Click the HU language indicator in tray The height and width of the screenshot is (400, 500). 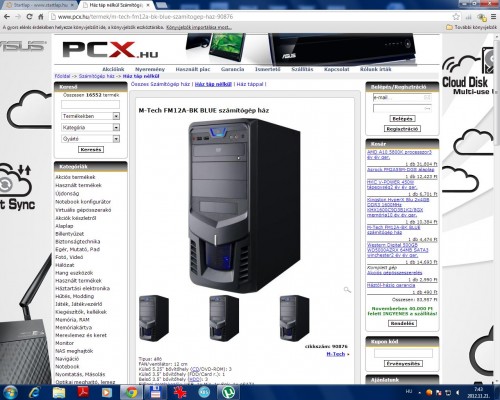tap(409, 391)
